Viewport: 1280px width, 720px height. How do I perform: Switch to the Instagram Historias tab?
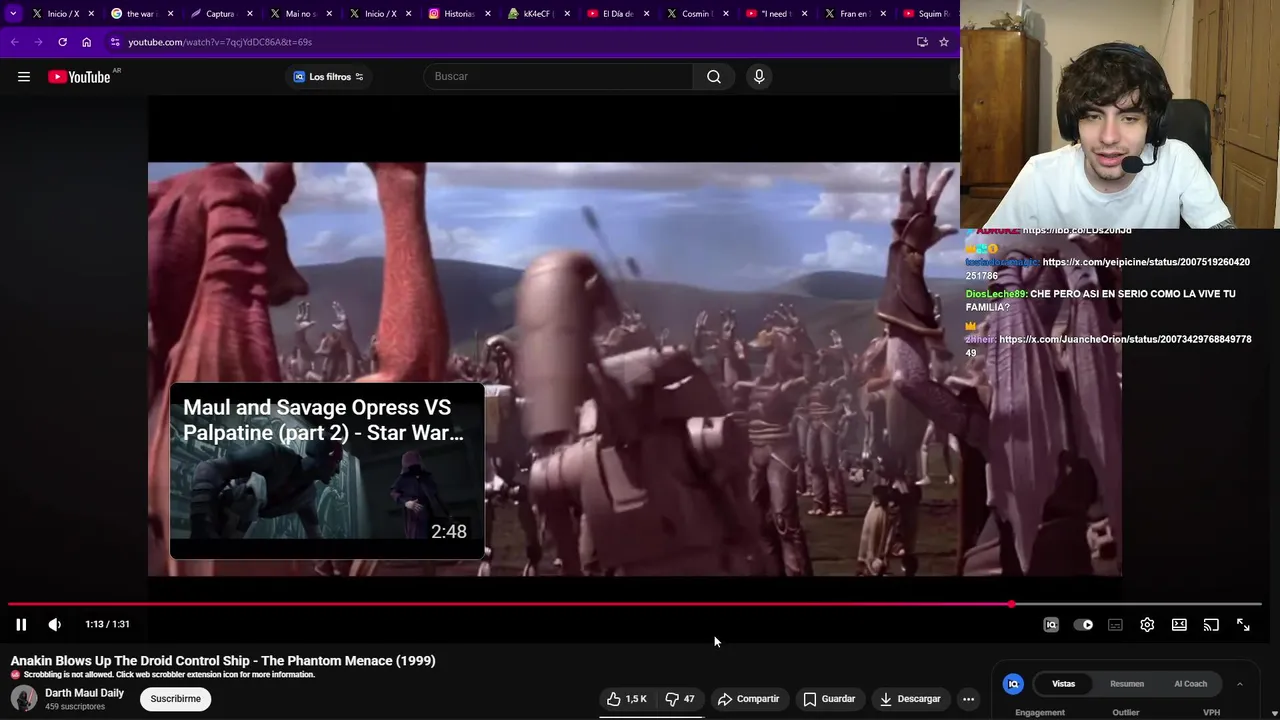pyautogui.click(x=457, y=14)
